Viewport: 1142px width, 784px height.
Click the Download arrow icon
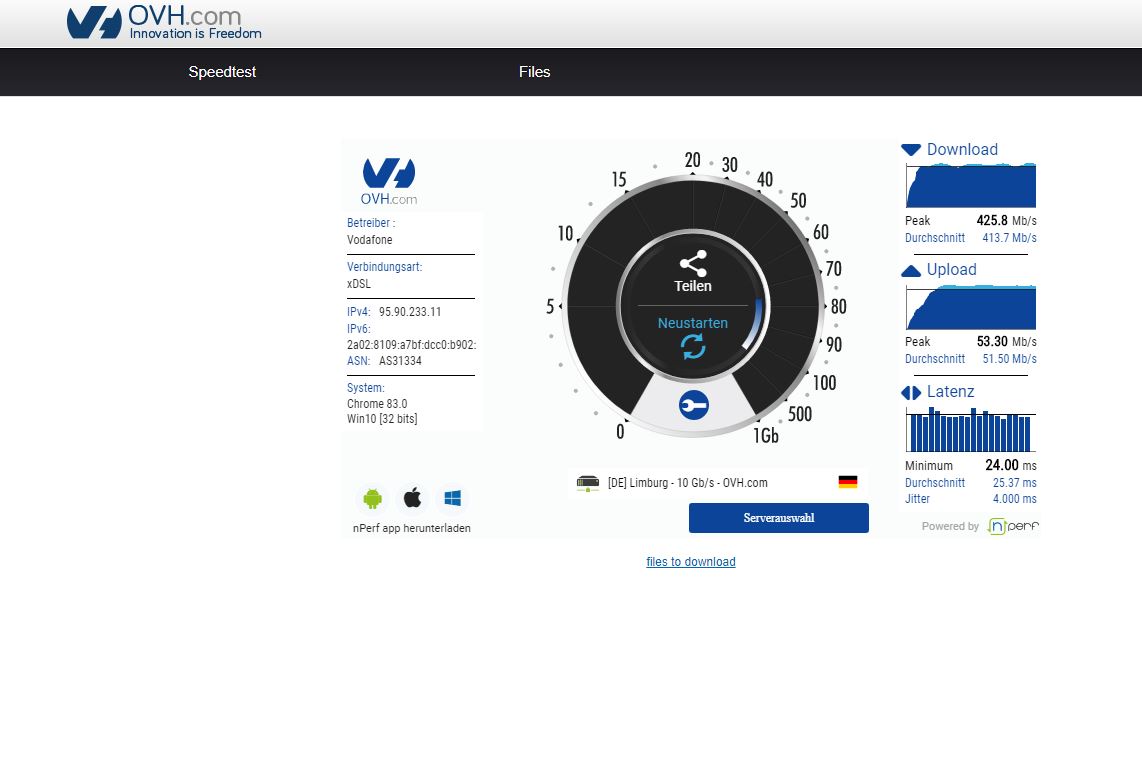coord(910,149)
